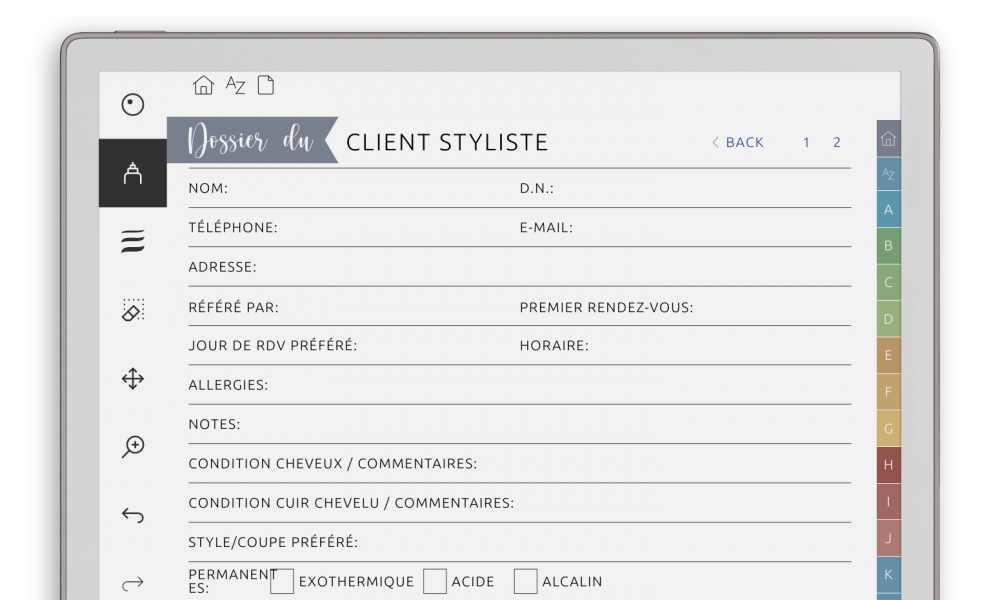Go to page 2 link
Viewport: 1000px width, 600px height.
coord(837,142)
